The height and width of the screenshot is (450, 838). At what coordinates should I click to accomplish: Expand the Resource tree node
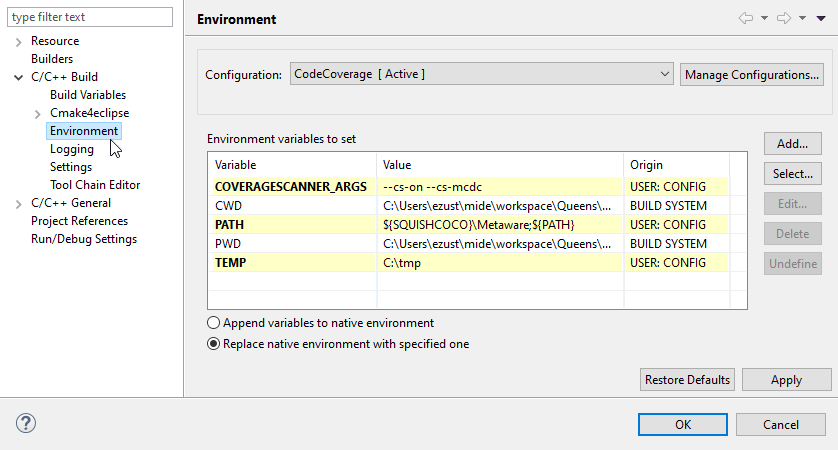(19, 41)
